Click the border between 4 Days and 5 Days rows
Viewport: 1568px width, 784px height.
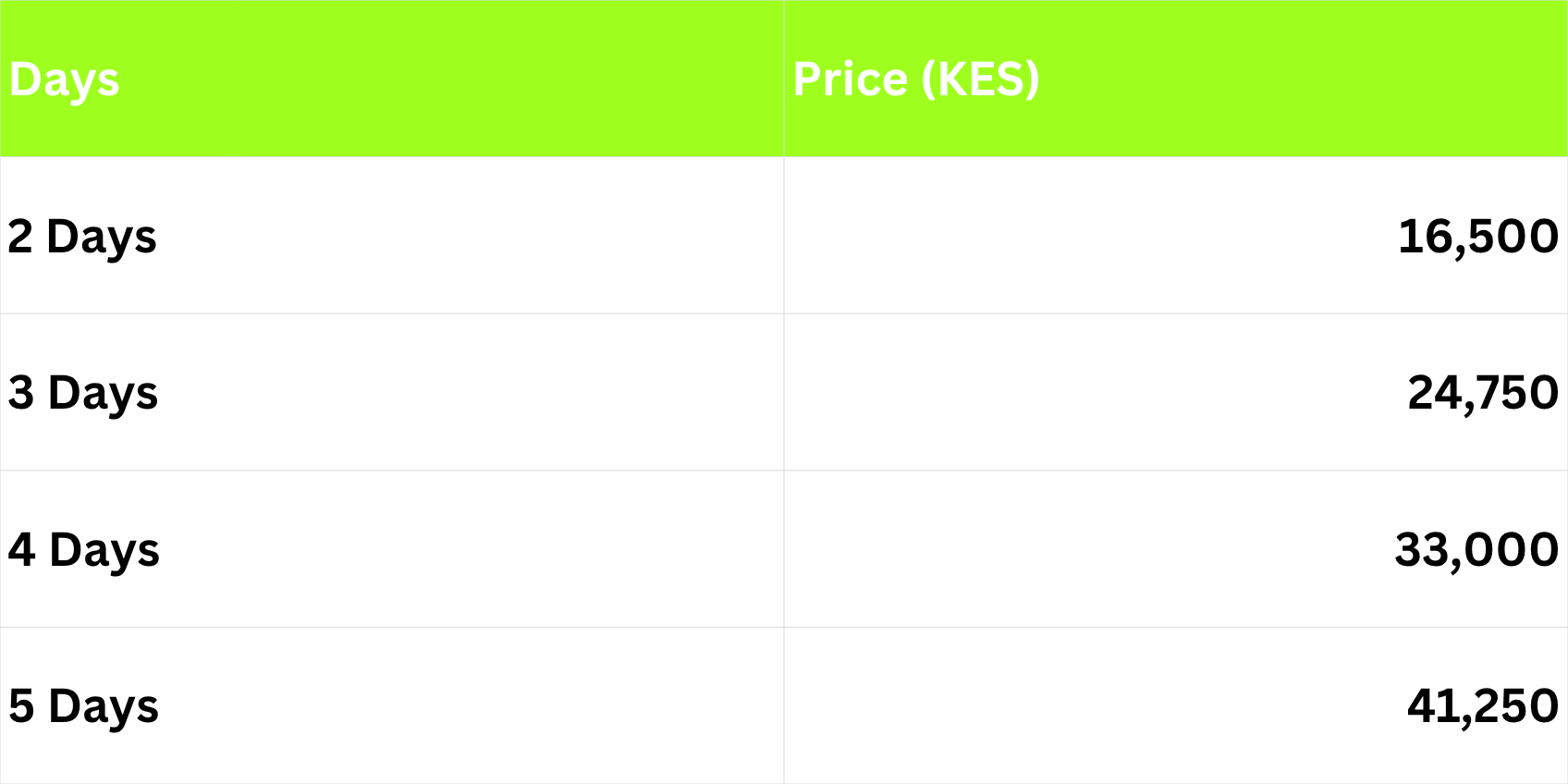coord(392,628)
